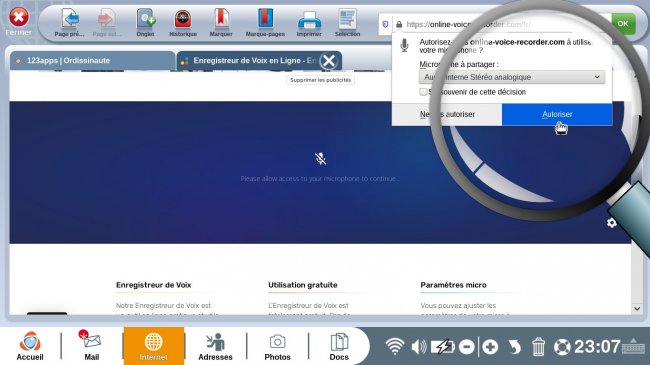Click the shield icon in address bar
Viewport: 650px width, 365px height.
tap(385, 24)
